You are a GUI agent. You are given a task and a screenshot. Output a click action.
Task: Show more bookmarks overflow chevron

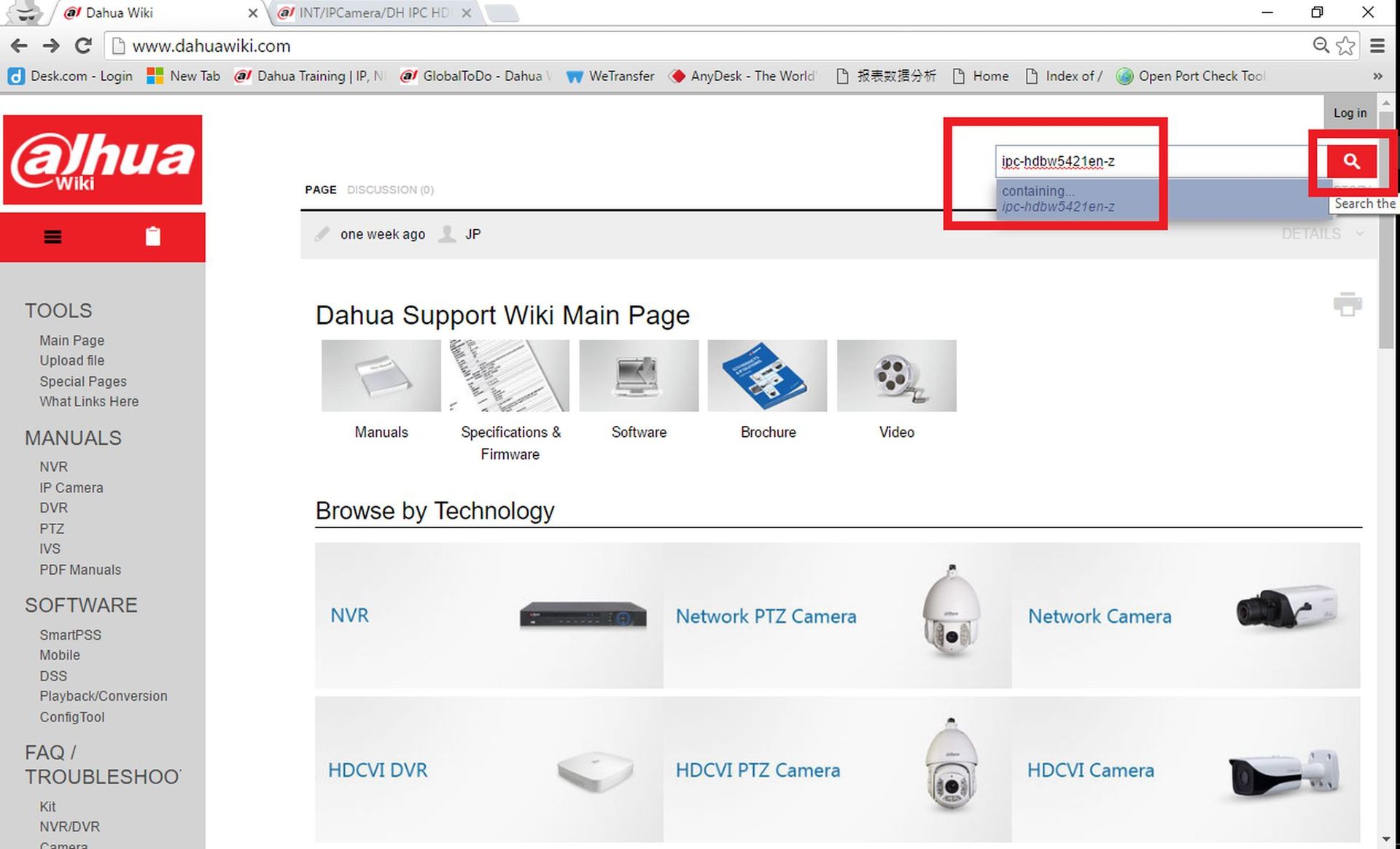pyautogui.click(x=1377, y=76)
